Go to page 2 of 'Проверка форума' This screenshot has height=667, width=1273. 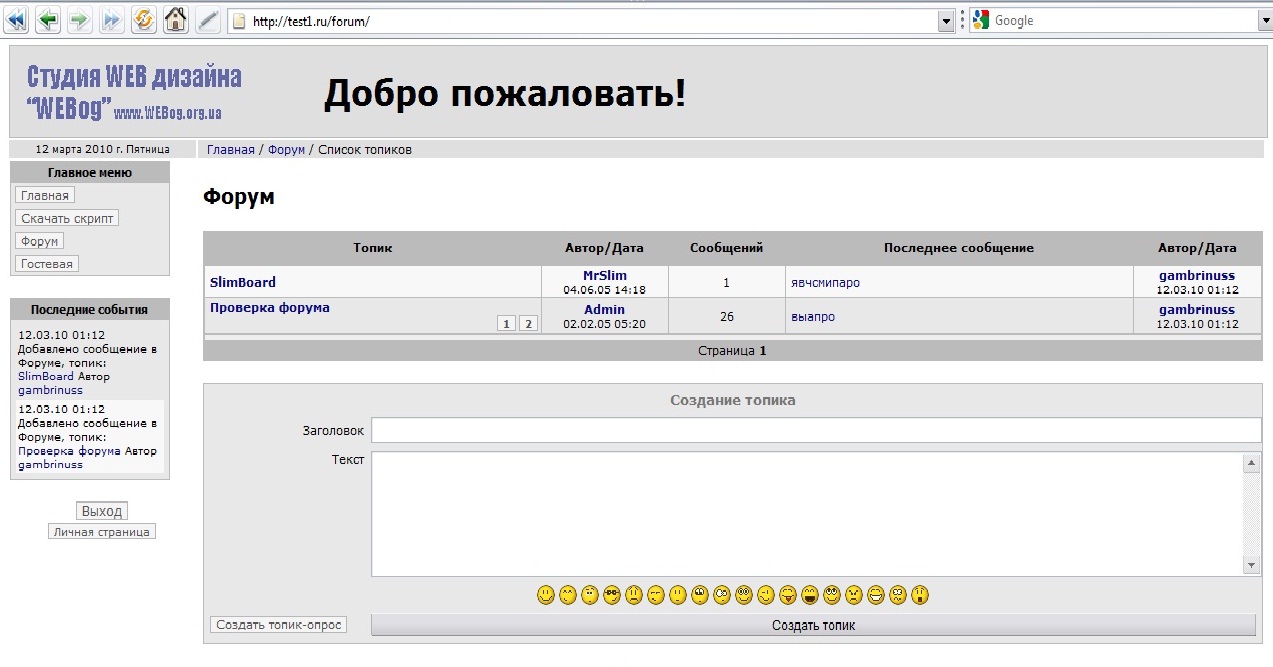[x=528, y=323]
